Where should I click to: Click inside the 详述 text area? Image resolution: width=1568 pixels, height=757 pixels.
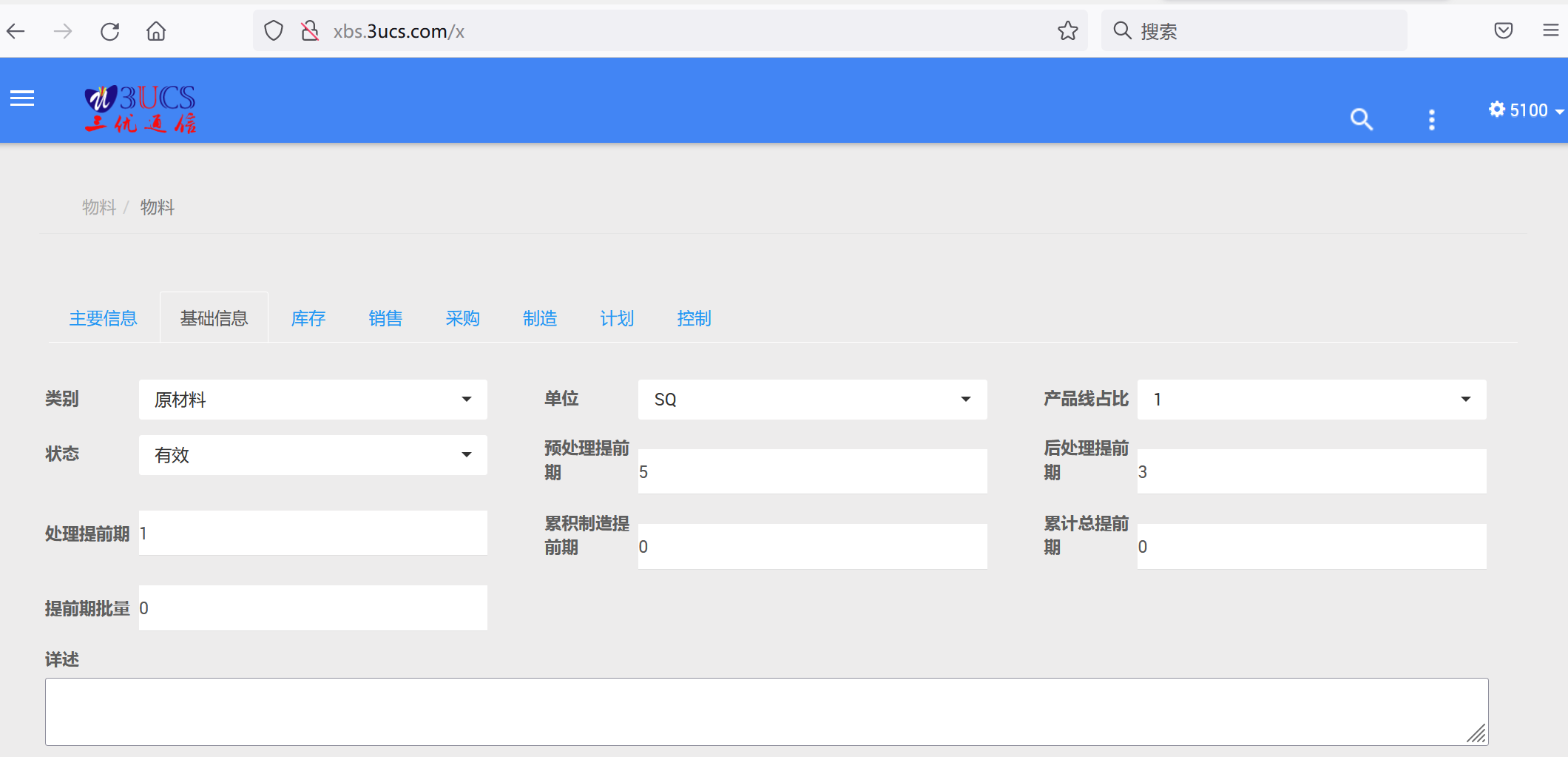762,710
